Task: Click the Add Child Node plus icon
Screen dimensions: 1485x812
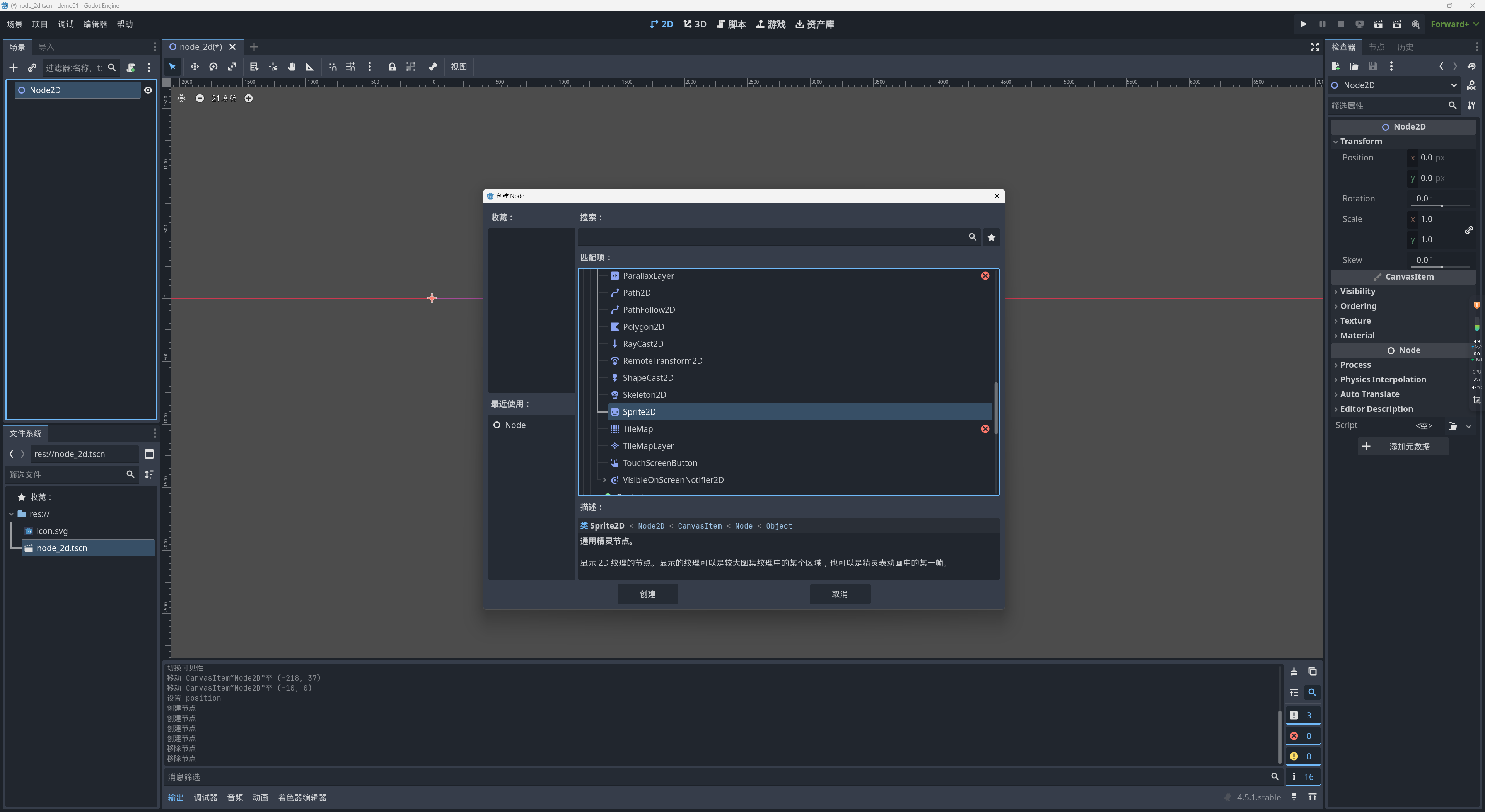Action: (x=13, y=68)
